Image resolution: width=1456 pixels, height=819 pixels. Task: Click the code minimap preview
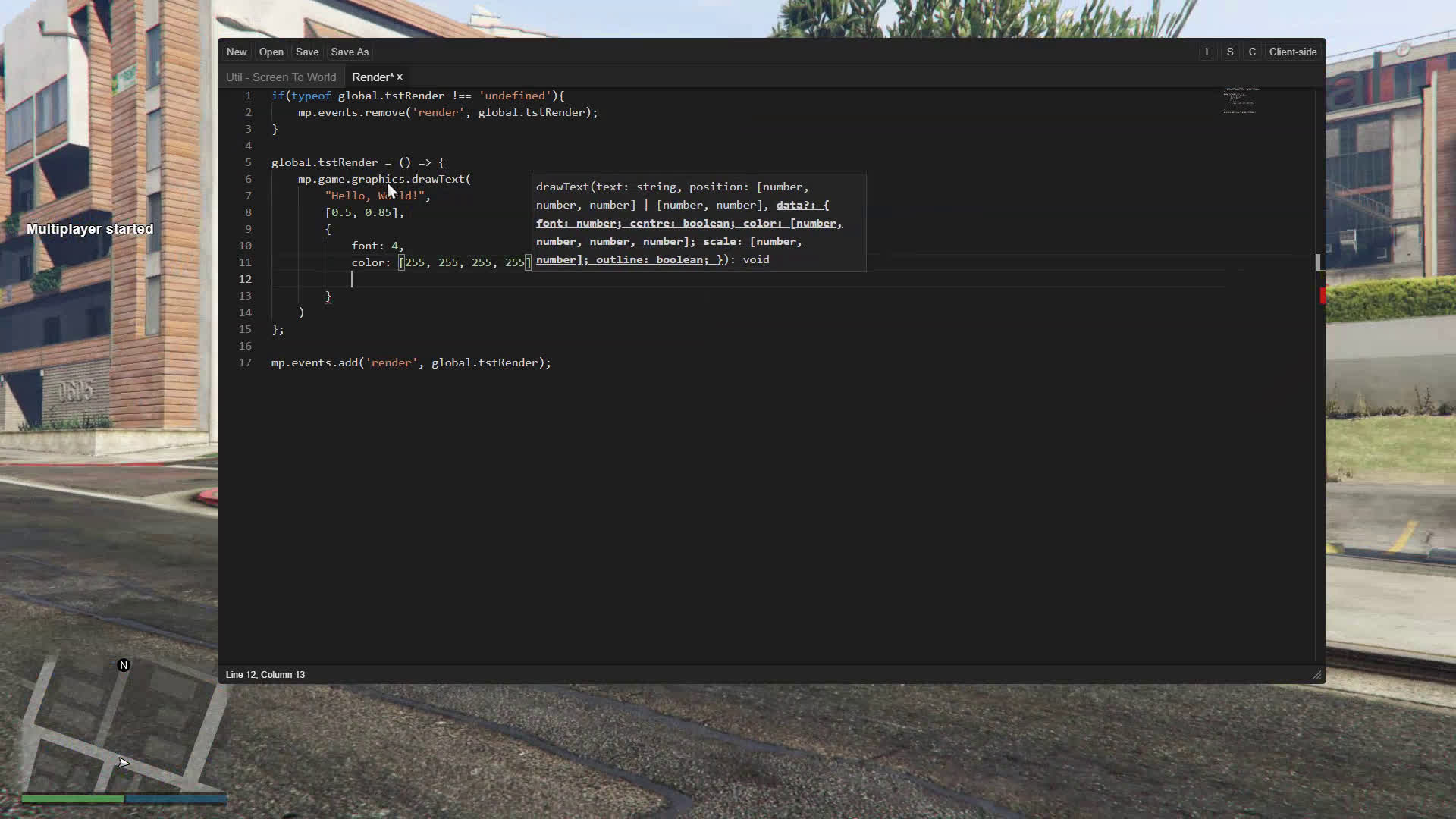coord(1239,101)
